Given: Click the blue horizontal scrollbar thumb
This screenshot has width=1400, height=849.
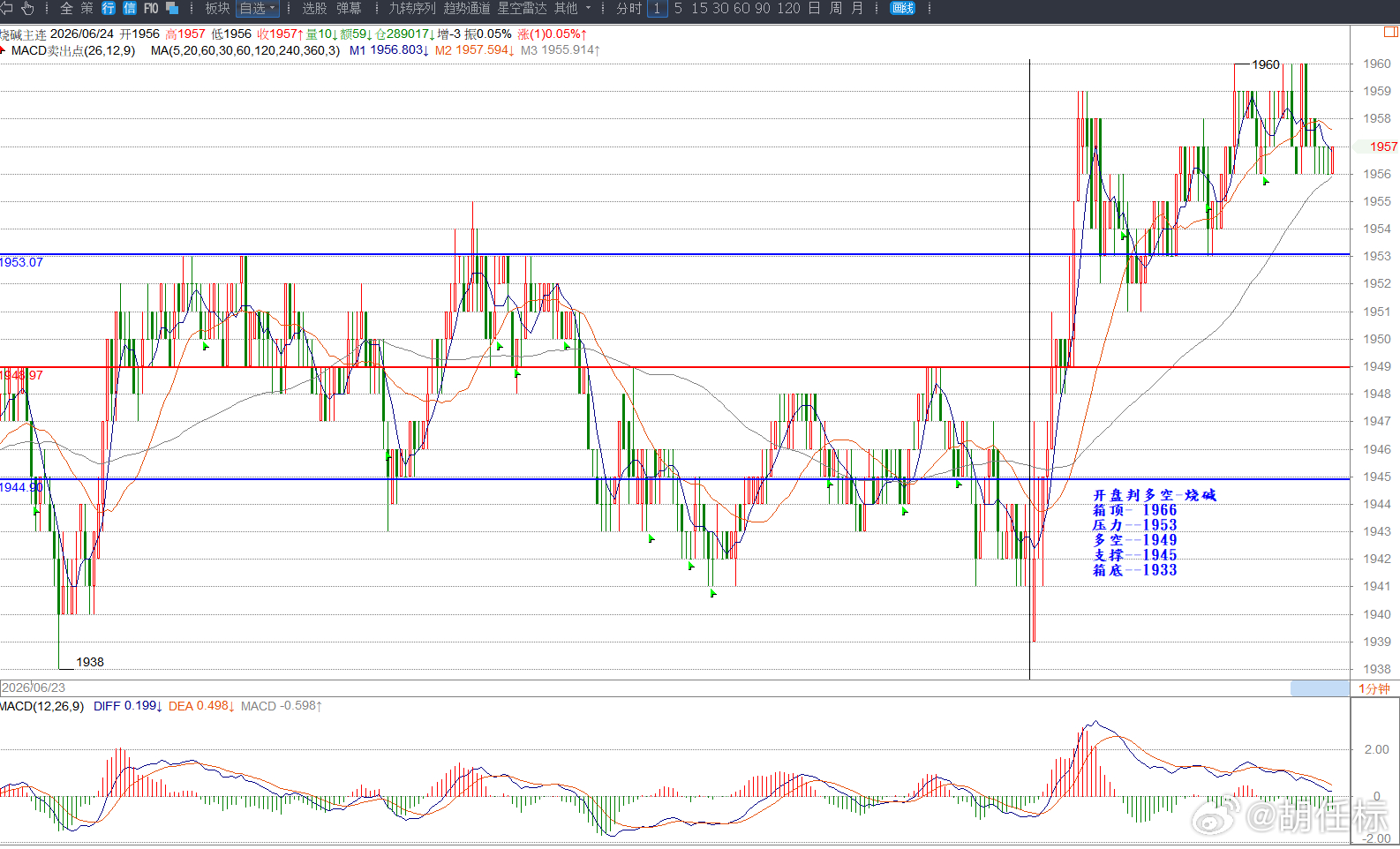Looking at the screenshot, I should tap(1320, 687).
